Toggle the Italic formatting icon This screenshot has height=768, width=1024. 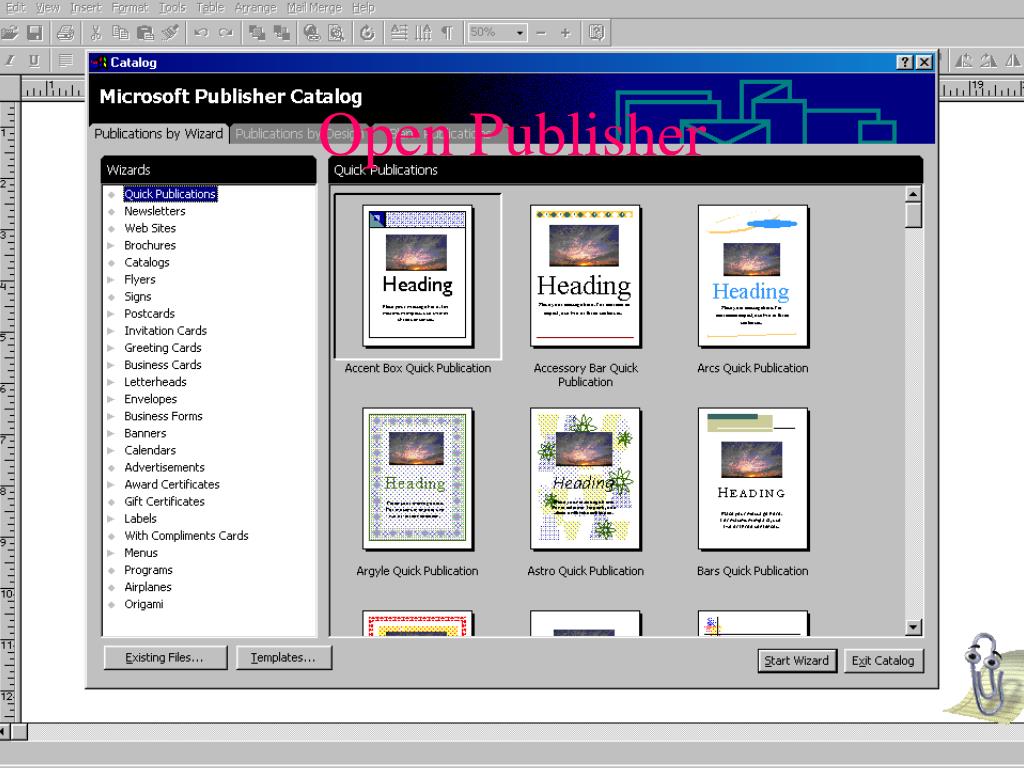(10, 61)
